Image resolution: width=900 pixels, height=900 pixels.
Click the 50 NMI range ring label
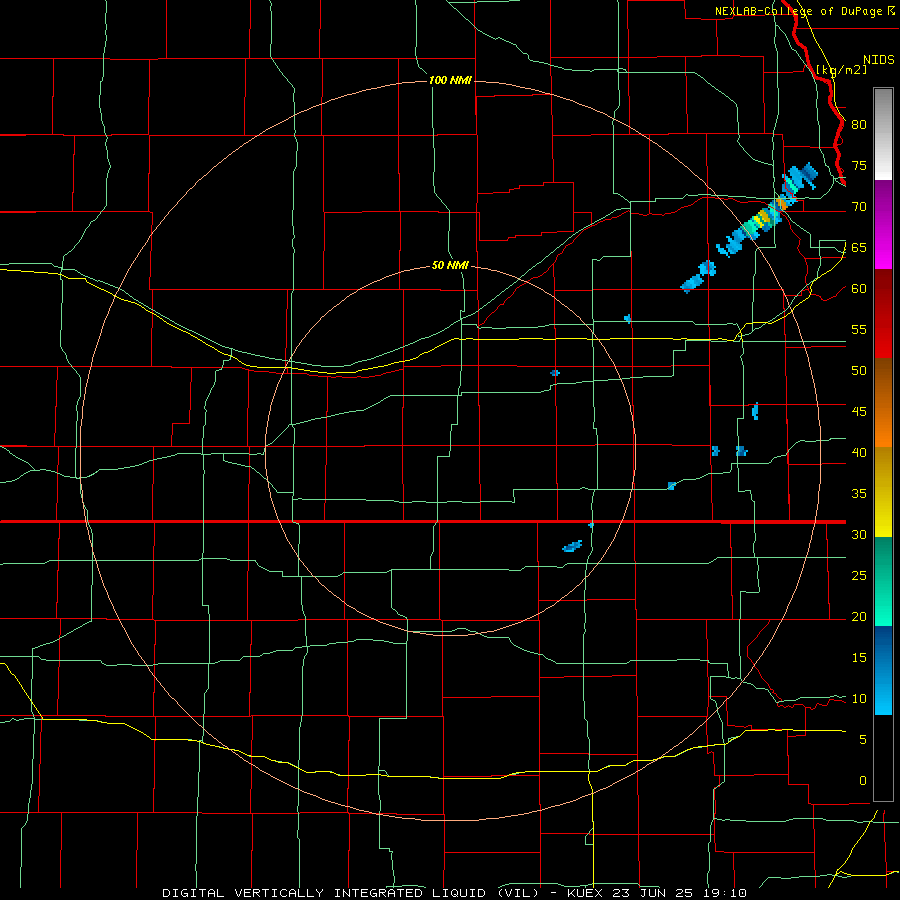(451, 265)
